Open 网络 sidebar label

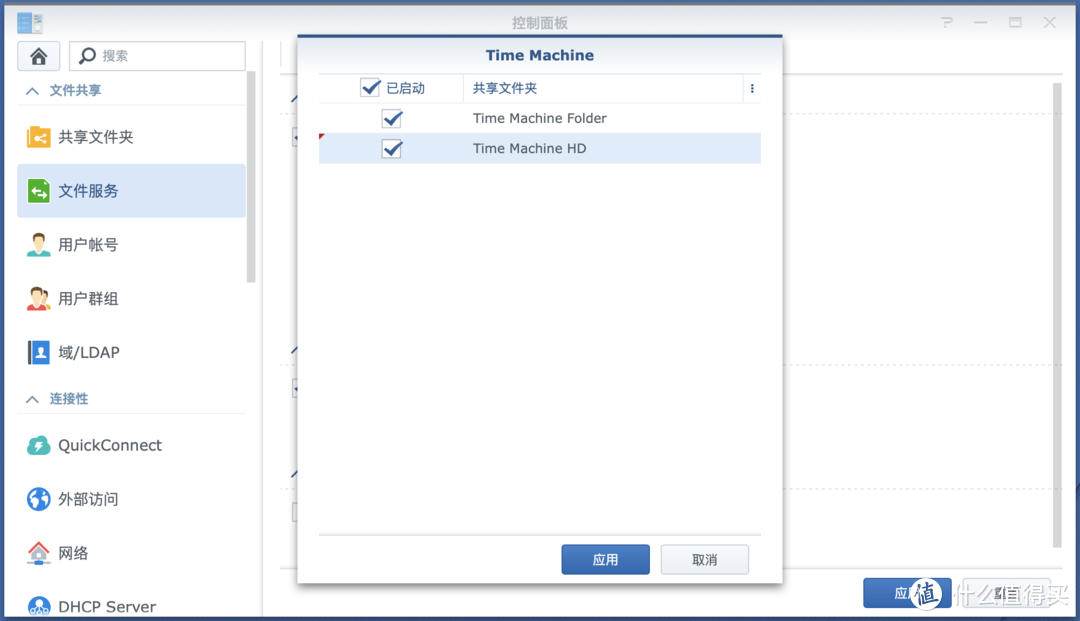click(x=73, y=553)
